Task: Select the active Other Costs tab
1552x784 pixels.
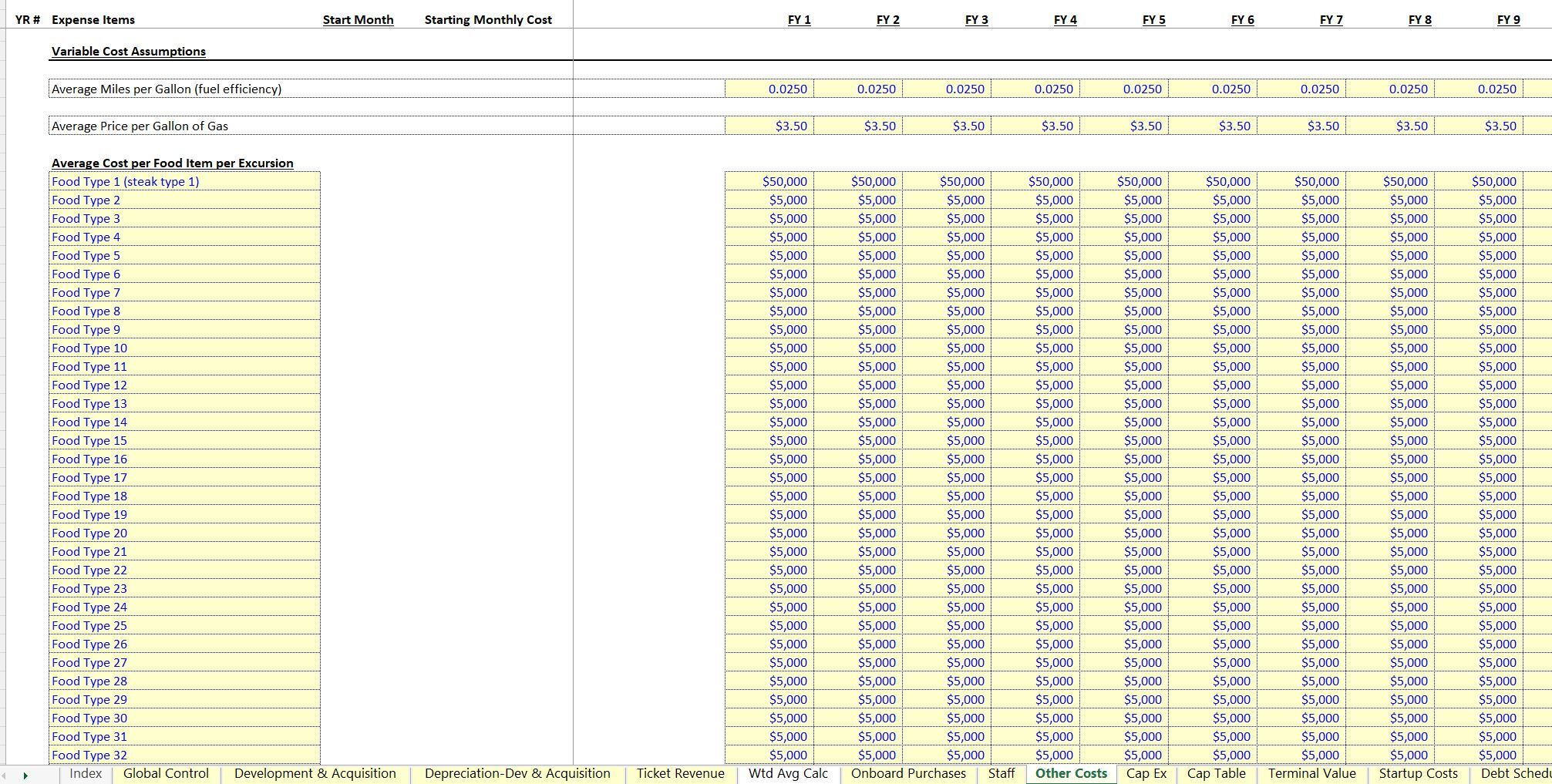Action: pos(1071,773)
